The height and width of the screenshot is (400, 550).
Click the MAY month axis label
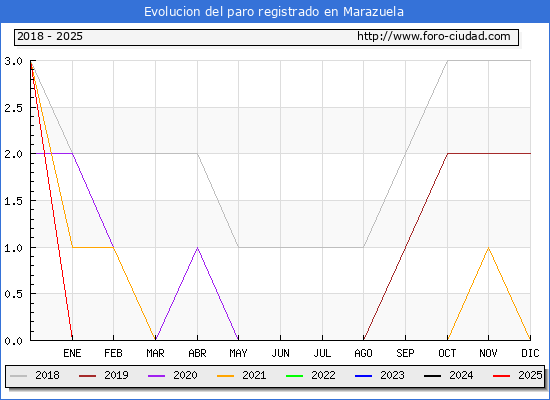click(239, 353)
